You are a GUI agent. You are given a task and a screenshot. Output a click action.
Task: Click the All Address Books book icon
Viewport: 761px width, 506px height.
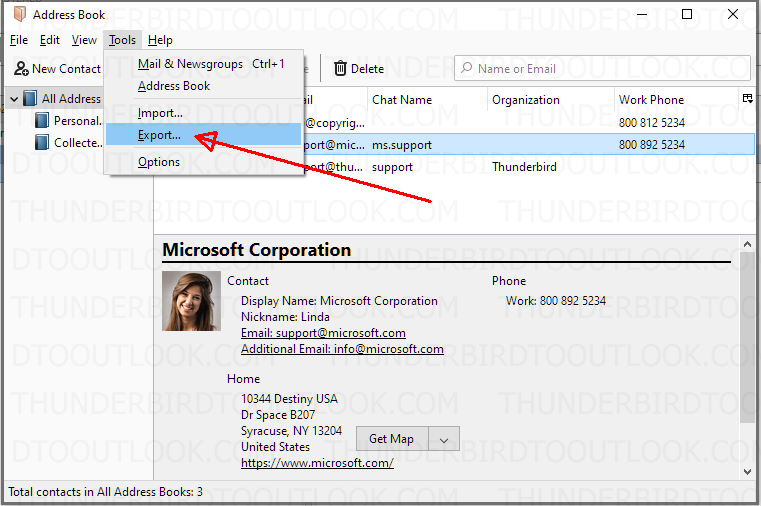pyautogui.click(x=30, y=98)
